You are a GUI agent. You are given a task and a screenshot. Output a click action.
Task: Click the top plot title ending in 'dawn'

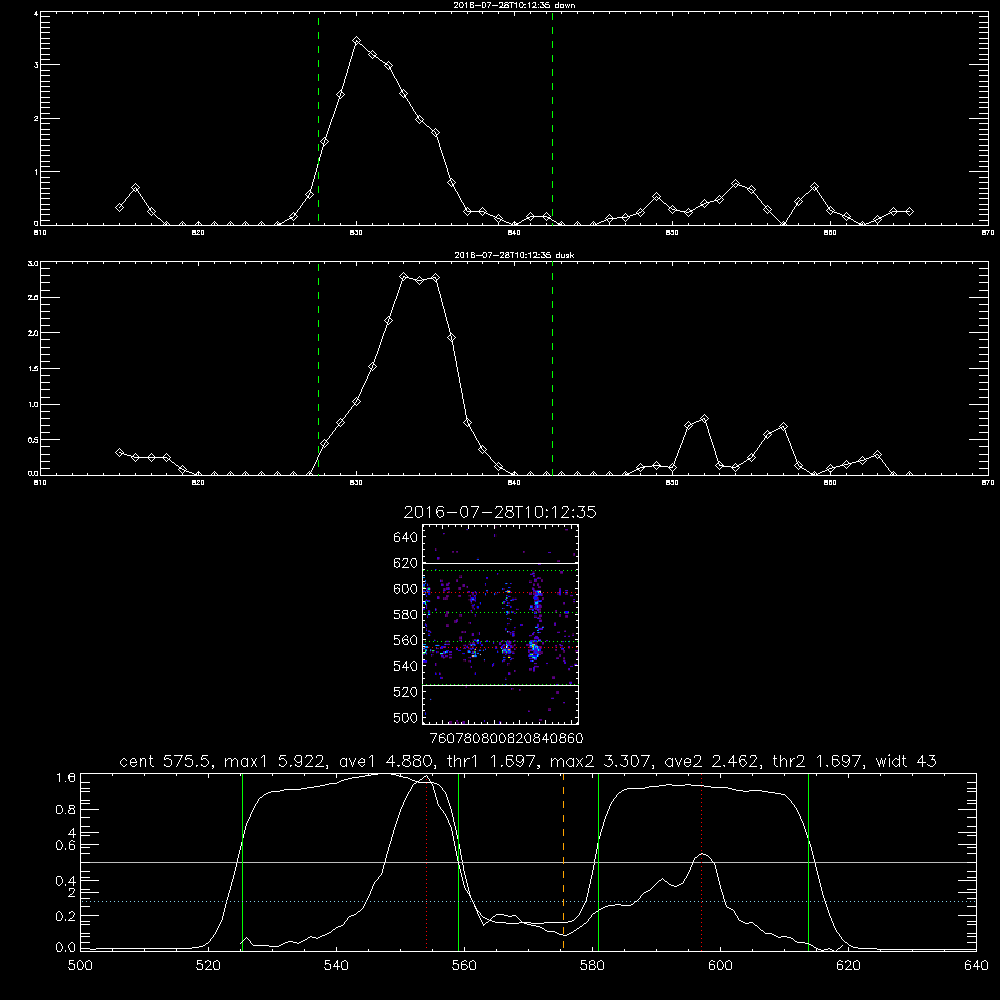[x=514, y=5]
